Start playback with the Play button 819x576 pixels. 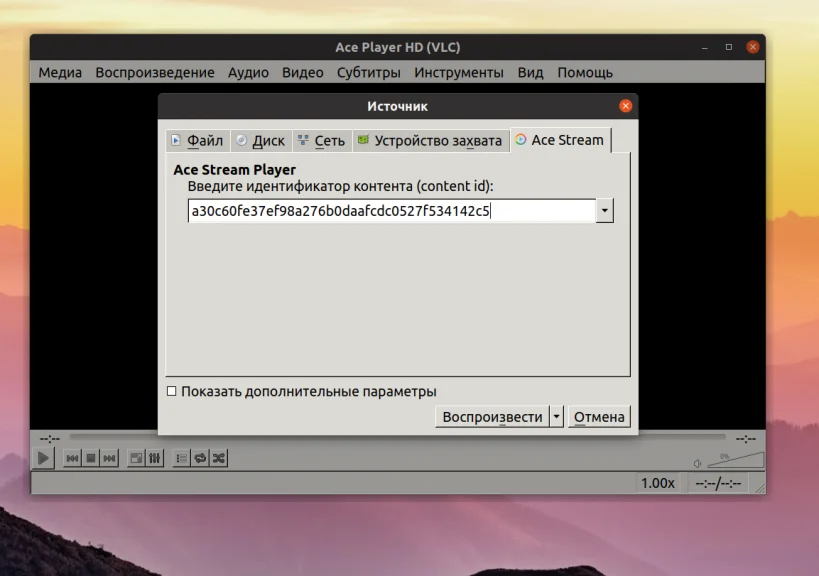click(x=43, y=459)
